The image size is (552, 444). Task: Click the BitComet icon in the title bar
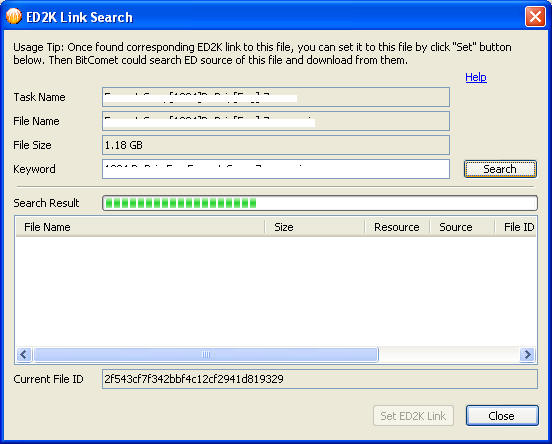pos(14,16)
